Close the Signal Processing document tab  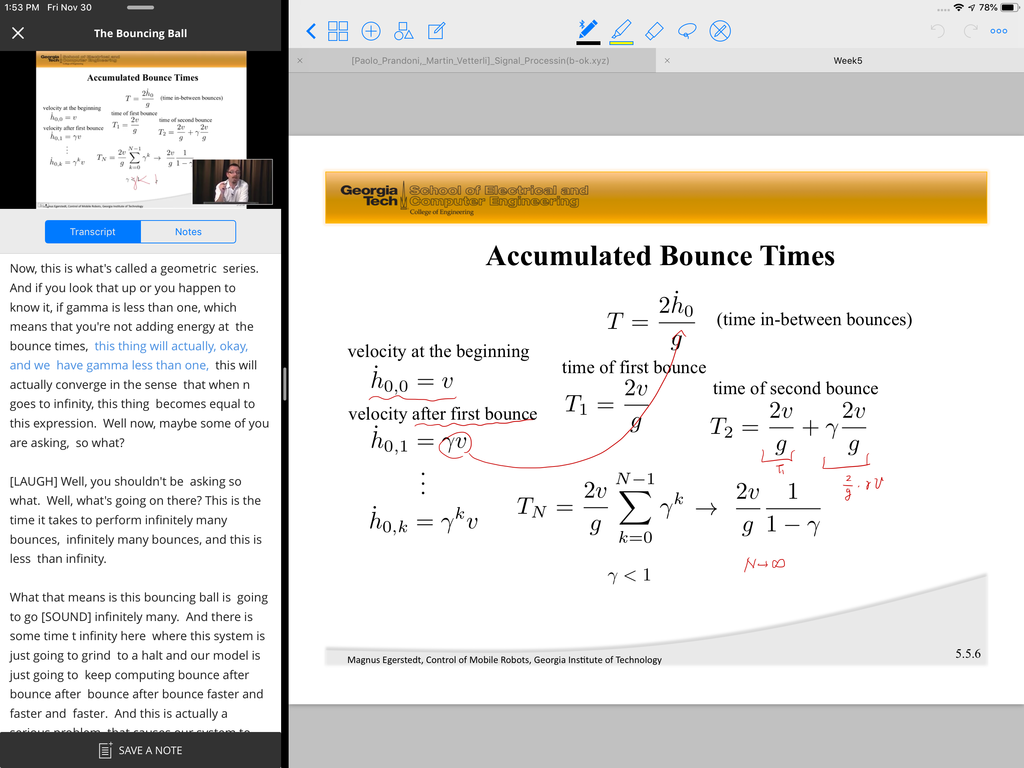(x=300, y=61)
